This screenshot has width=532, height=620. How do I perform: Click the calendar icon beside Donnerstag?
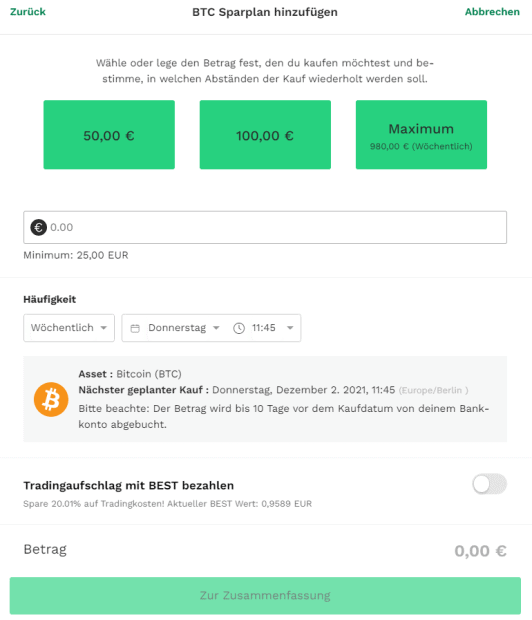135,328
